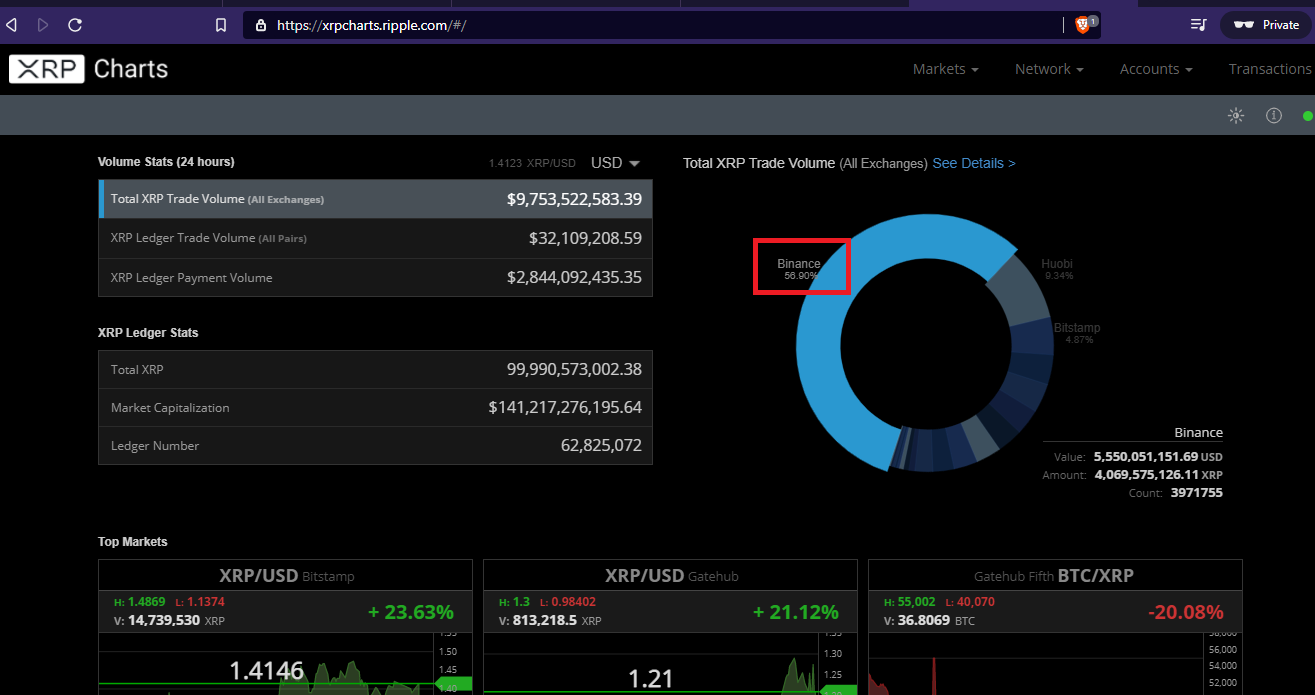
Task: Click the Volume Stats (24 hours) heading
Action: pos(166,161)
